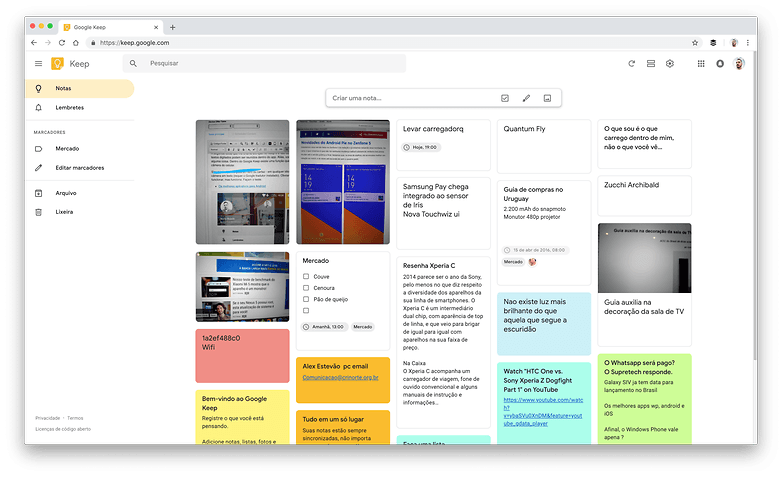Switch to list view layout
The width and height of the screenshot is (782, 477).
[x=651, y=63]
